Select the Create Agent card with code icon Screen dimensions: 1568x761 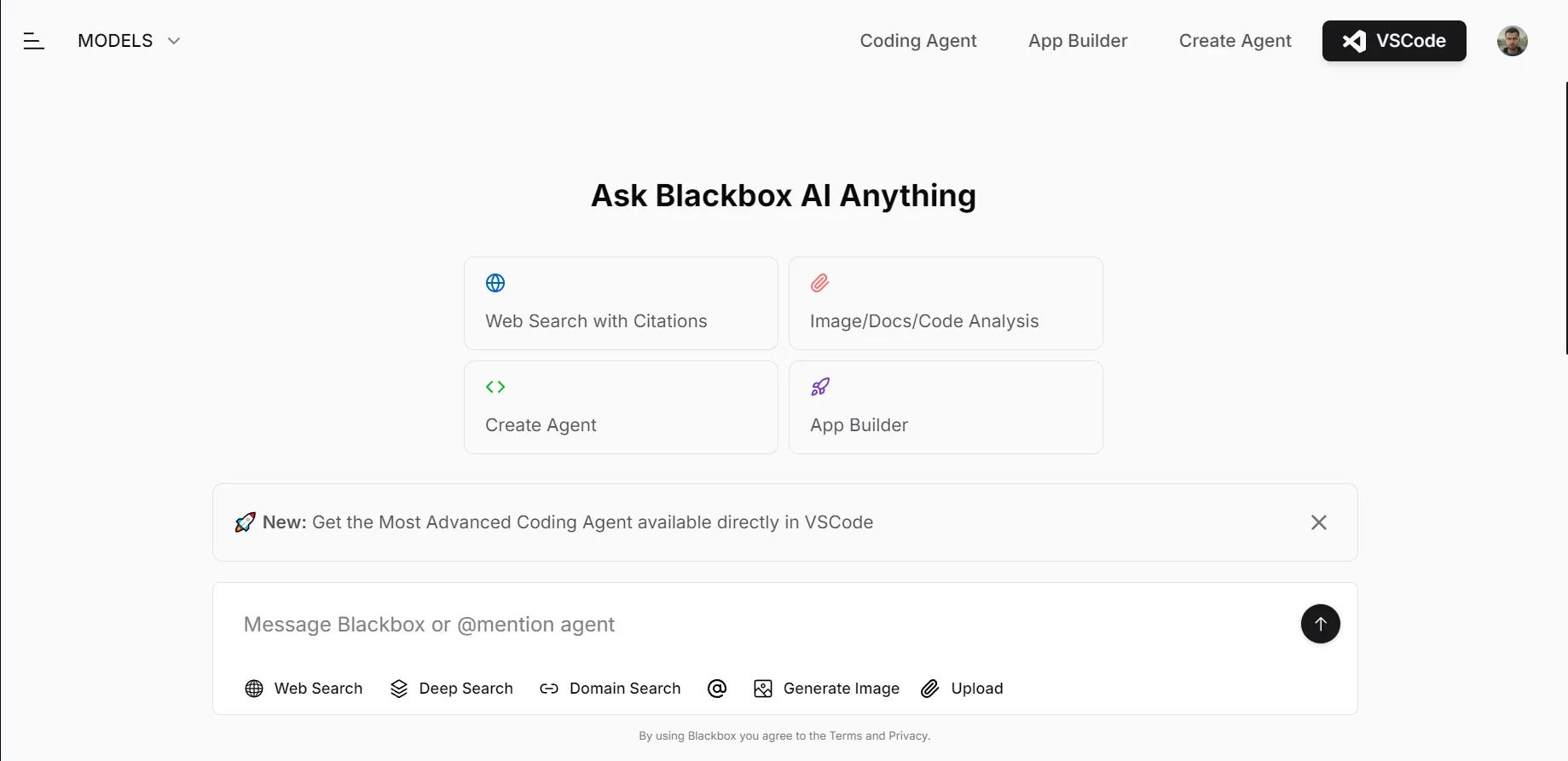point(621,407)
